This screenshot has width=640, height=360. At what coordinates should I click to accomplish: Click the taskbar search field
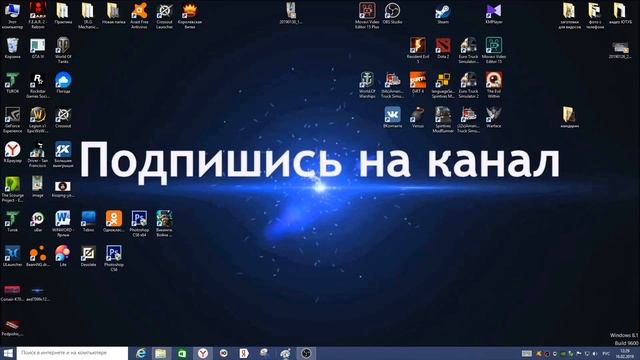click(x=72, y=353)
